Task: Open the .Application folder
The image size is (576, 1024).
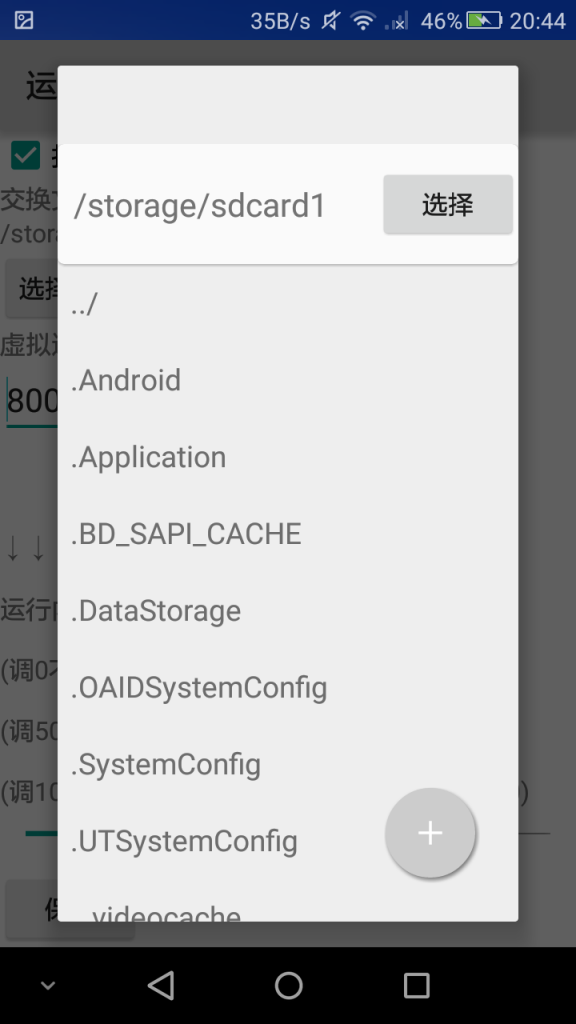Action: pyautogui.click(x=288, y=457)
